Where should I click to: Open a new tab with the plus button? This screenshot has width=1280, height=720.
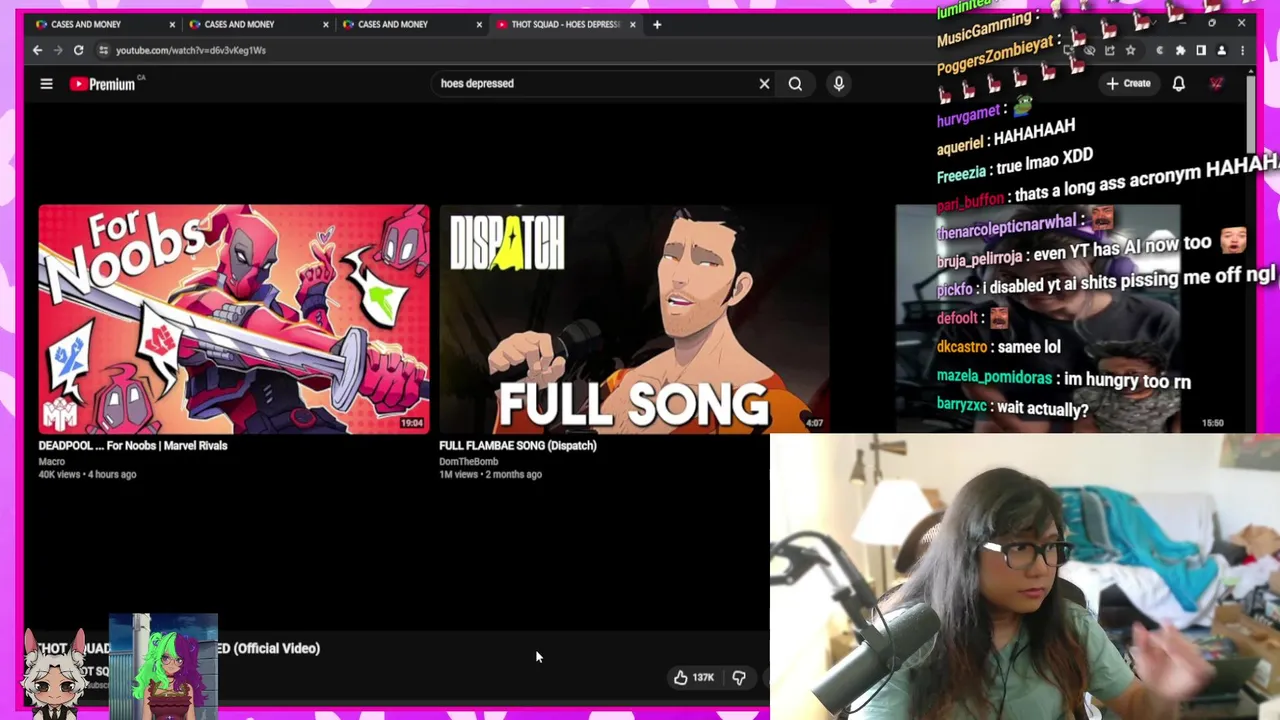[x=657, y=24]
